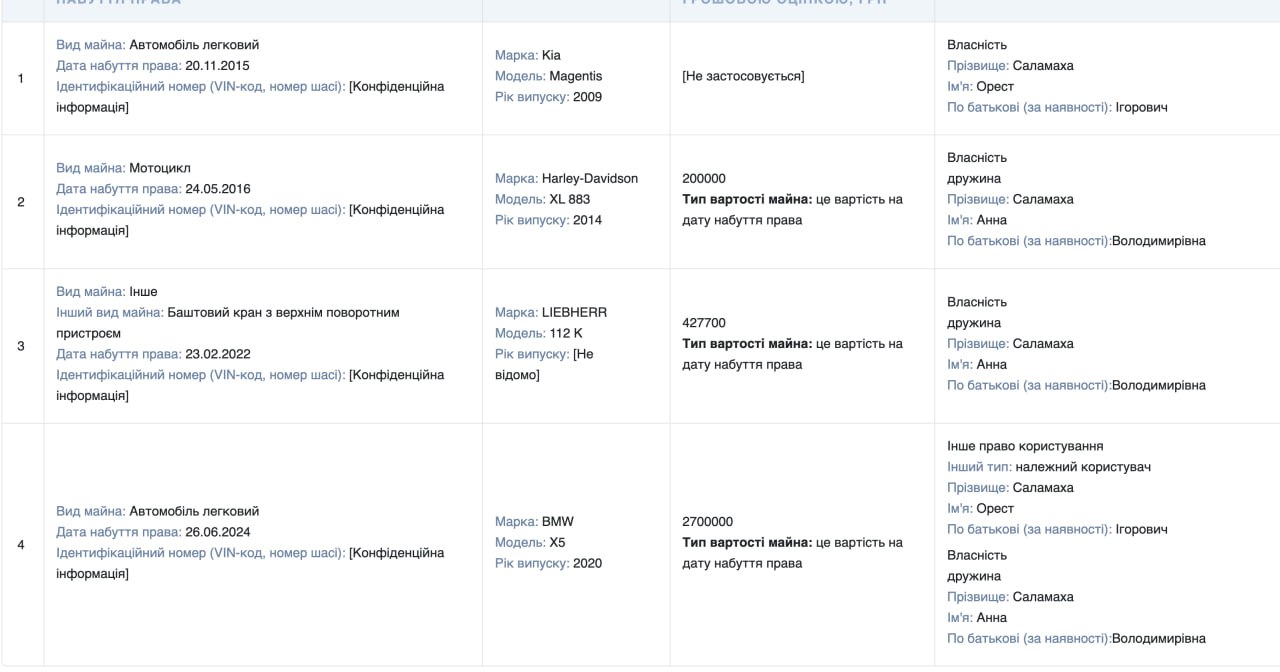Click 'Вид майна: Мотоцикл'

click(x=123, y=168)
